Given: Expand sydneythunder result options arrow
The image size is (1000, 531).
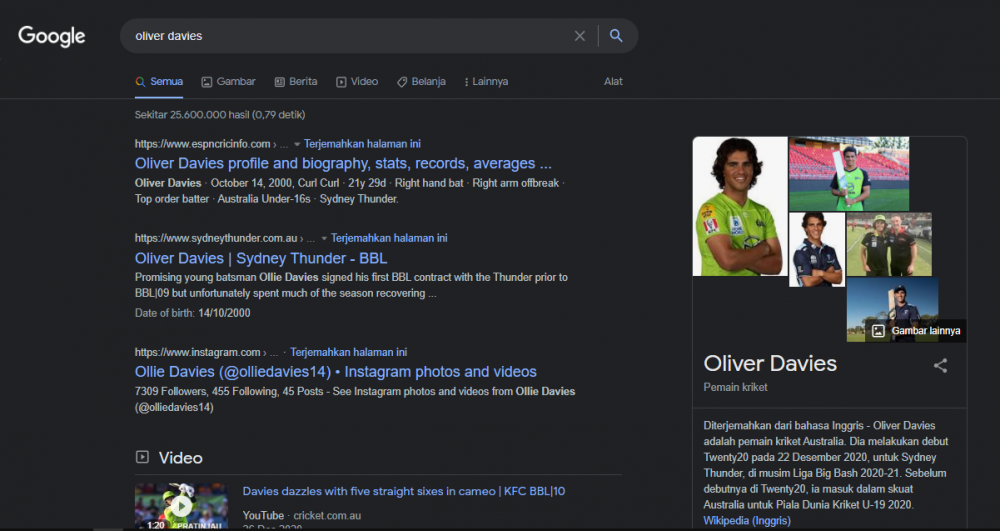Looking at the screenshot, I should point(324,238).
